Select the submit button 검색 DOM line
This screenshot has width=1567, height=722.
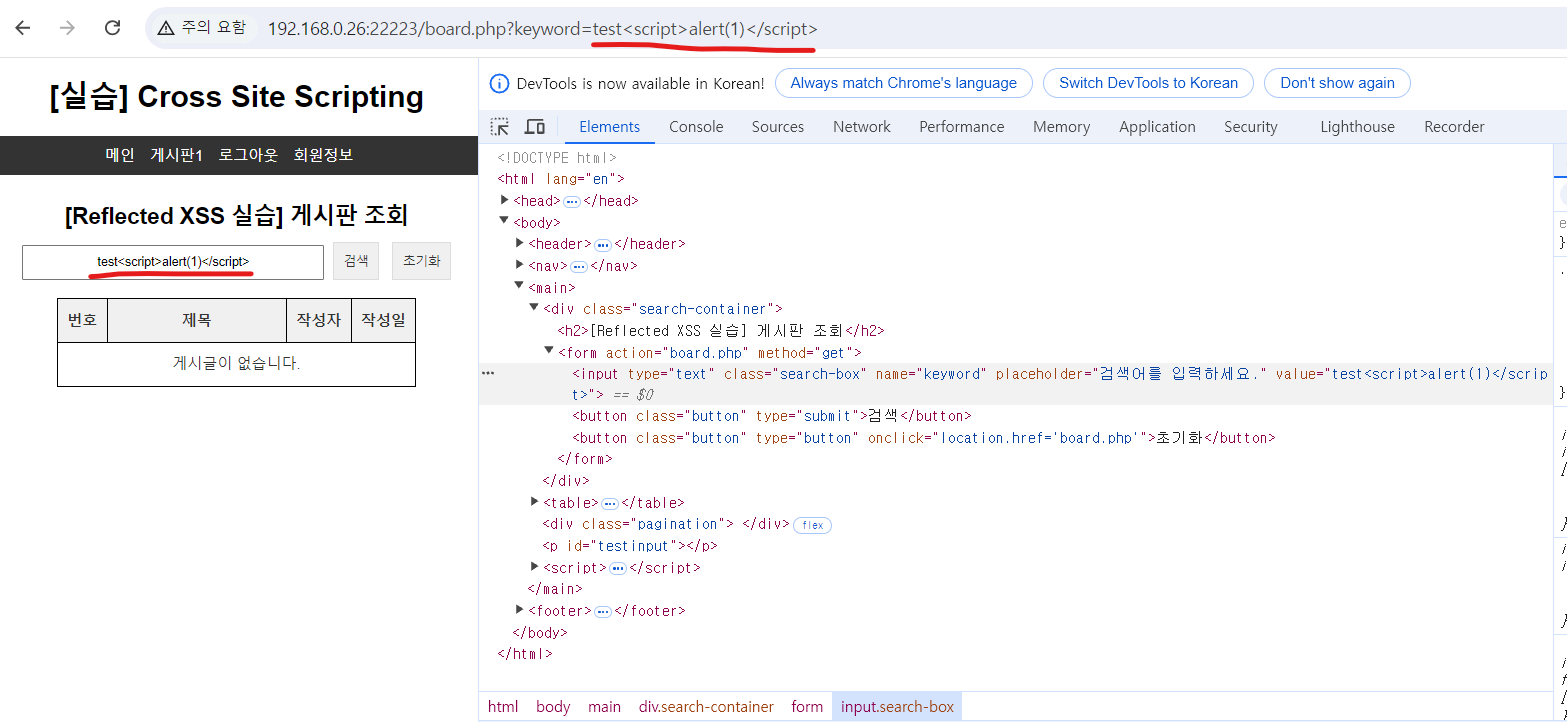click(x=771, y=416)
